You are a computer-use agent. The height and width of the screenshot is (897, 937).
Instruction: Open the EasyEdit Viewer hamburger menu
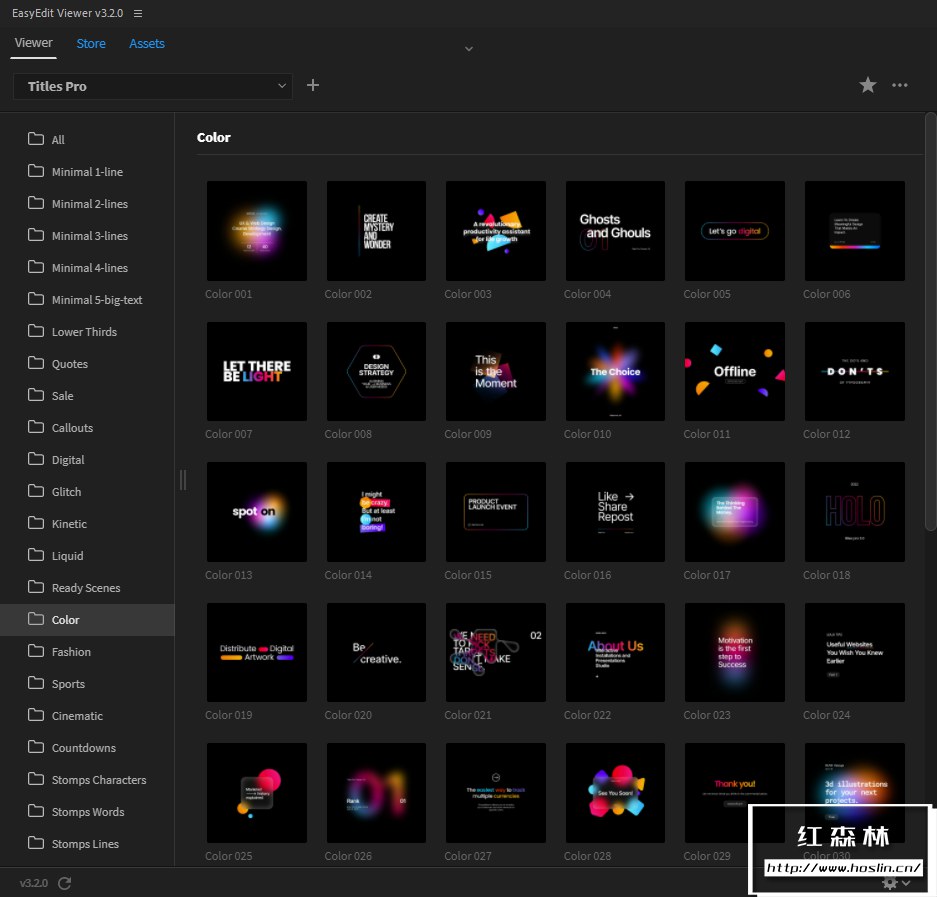point(138,14)
